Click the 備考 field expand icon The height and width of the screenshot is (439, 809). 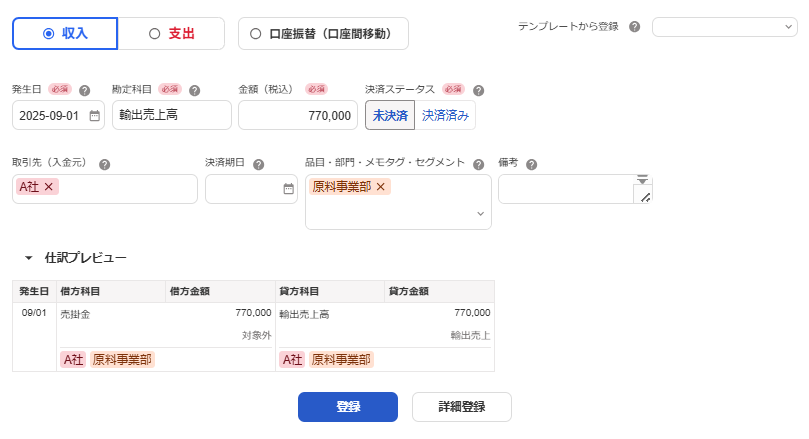point(642,179)
